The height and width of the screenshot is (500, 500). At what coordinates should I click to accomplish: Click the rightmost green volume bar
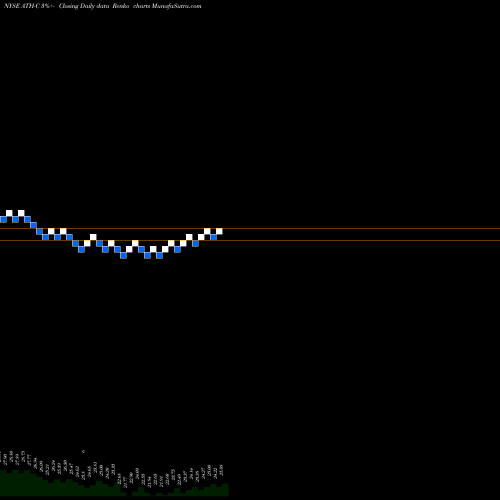click(x=225, y=490)
